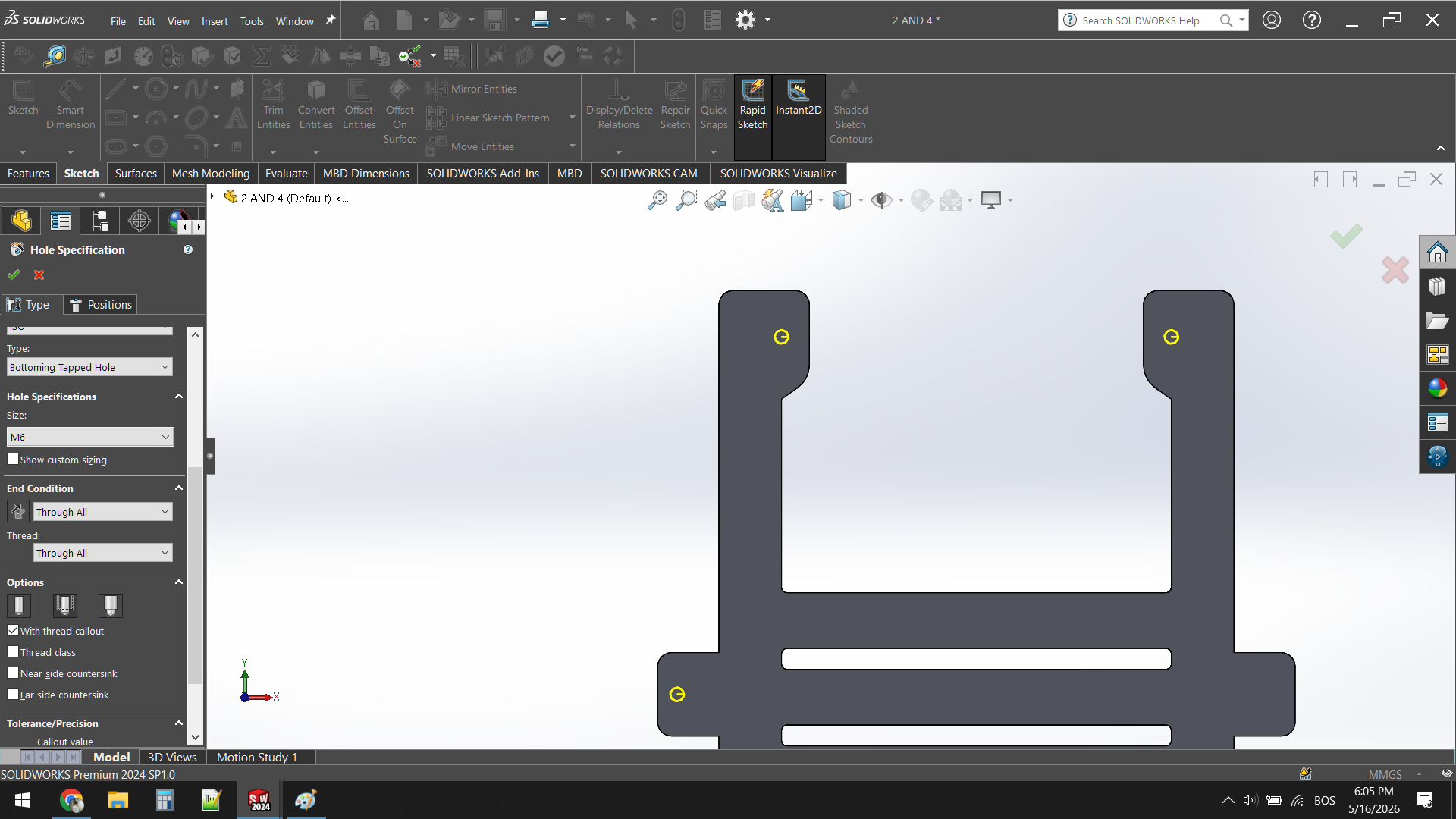
Task: Open the M6 size dropdown
Action: pos(90,437)
